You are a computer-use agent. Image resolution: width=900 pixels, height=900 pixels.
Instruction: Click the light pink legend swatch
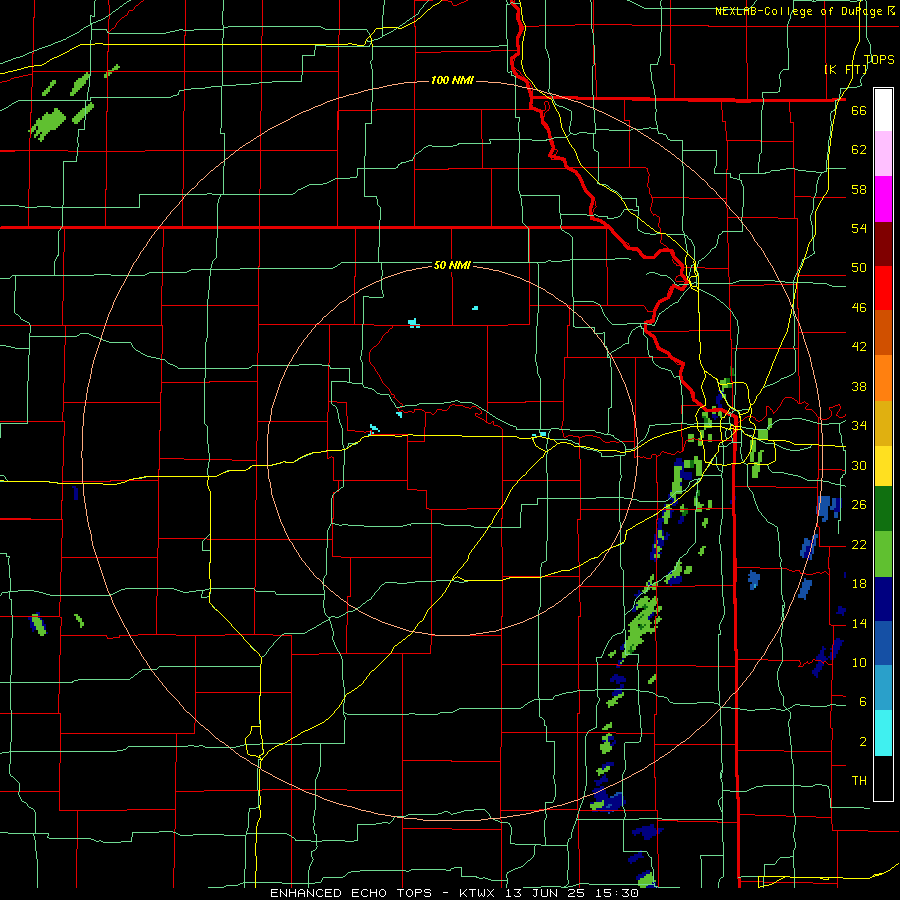pos(883,154)
